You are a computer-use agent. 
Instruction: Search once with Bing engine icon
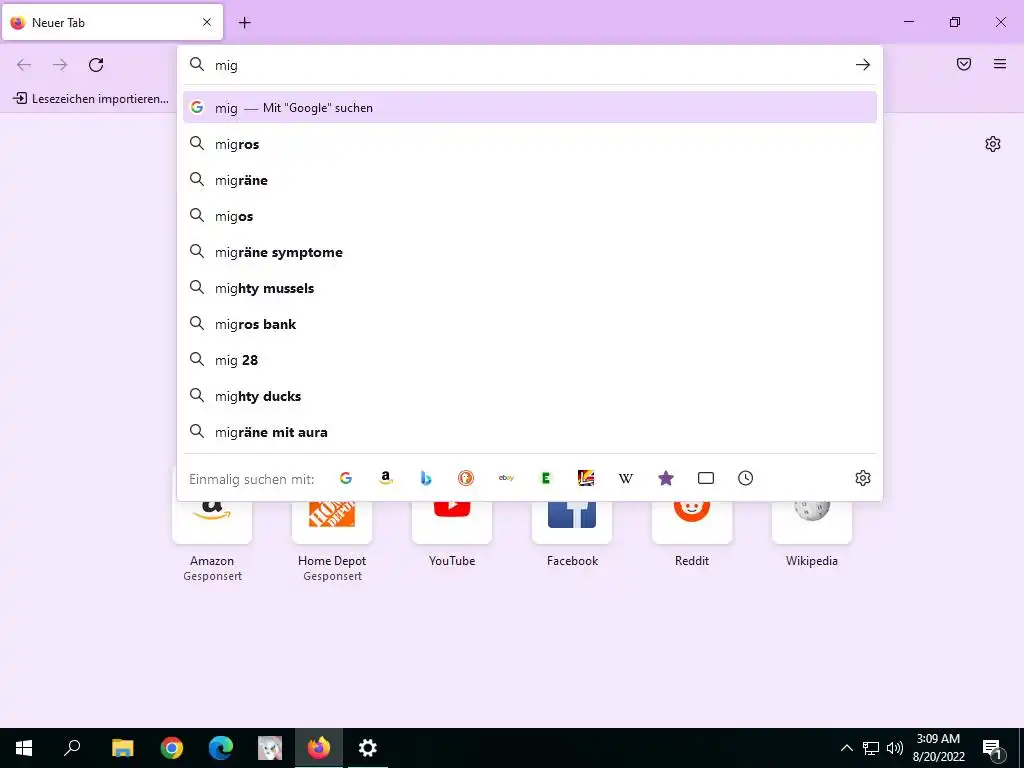(x=426, y=478)
